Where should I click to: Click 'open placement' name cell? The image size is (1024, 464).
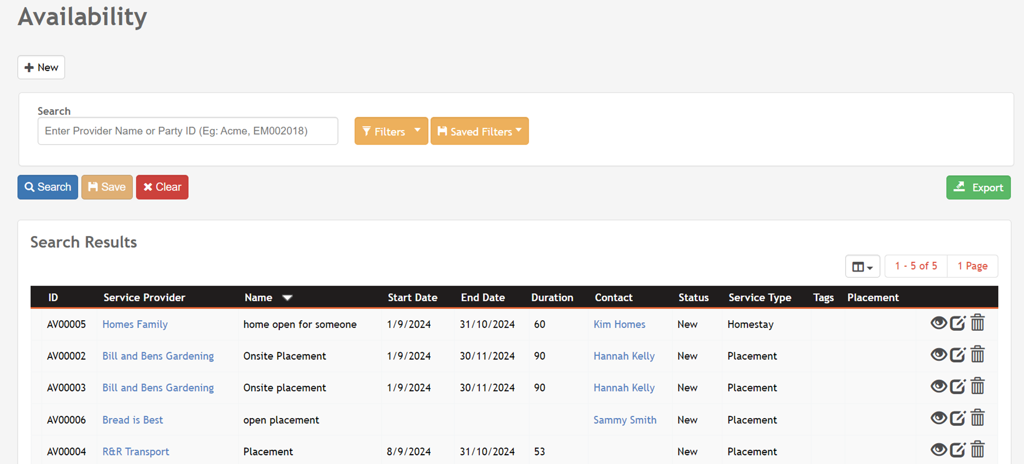281,420
